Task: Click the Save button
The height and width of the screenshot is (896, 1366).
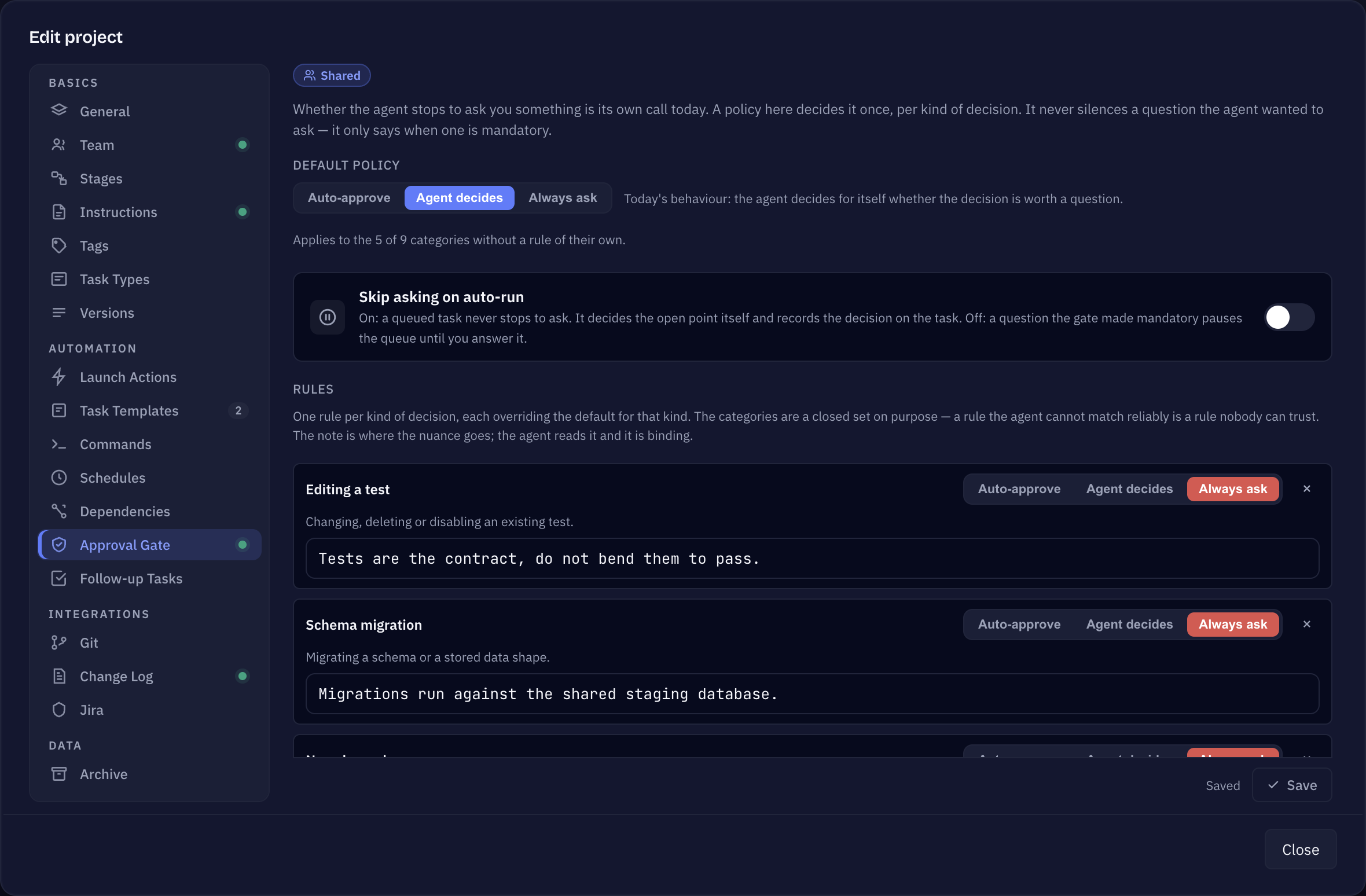Action: point(1292,785)
